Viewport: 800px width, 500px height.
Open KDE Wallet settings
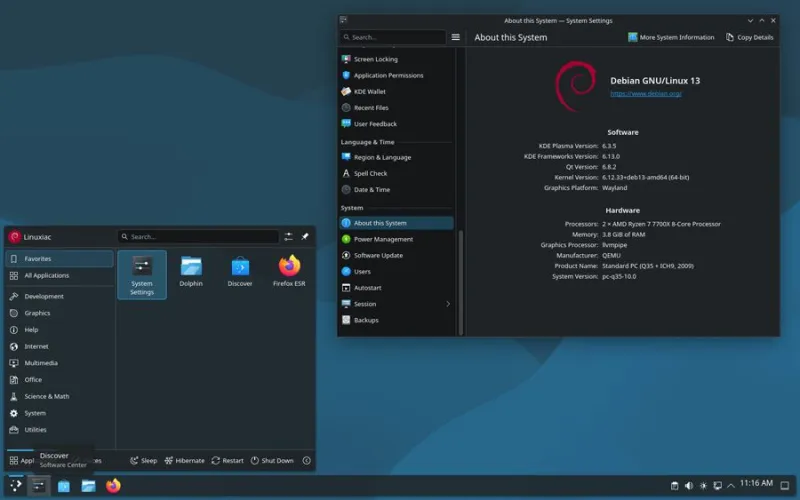pos(396,92)
